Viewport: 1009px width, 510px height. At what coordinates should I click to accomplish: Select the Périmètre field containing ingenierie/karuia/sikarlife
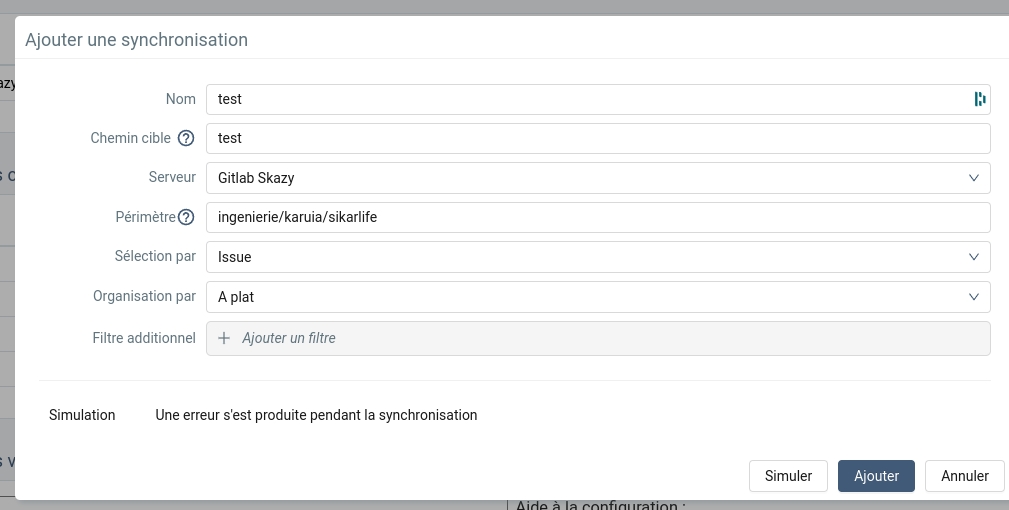[x=598, y=217]
